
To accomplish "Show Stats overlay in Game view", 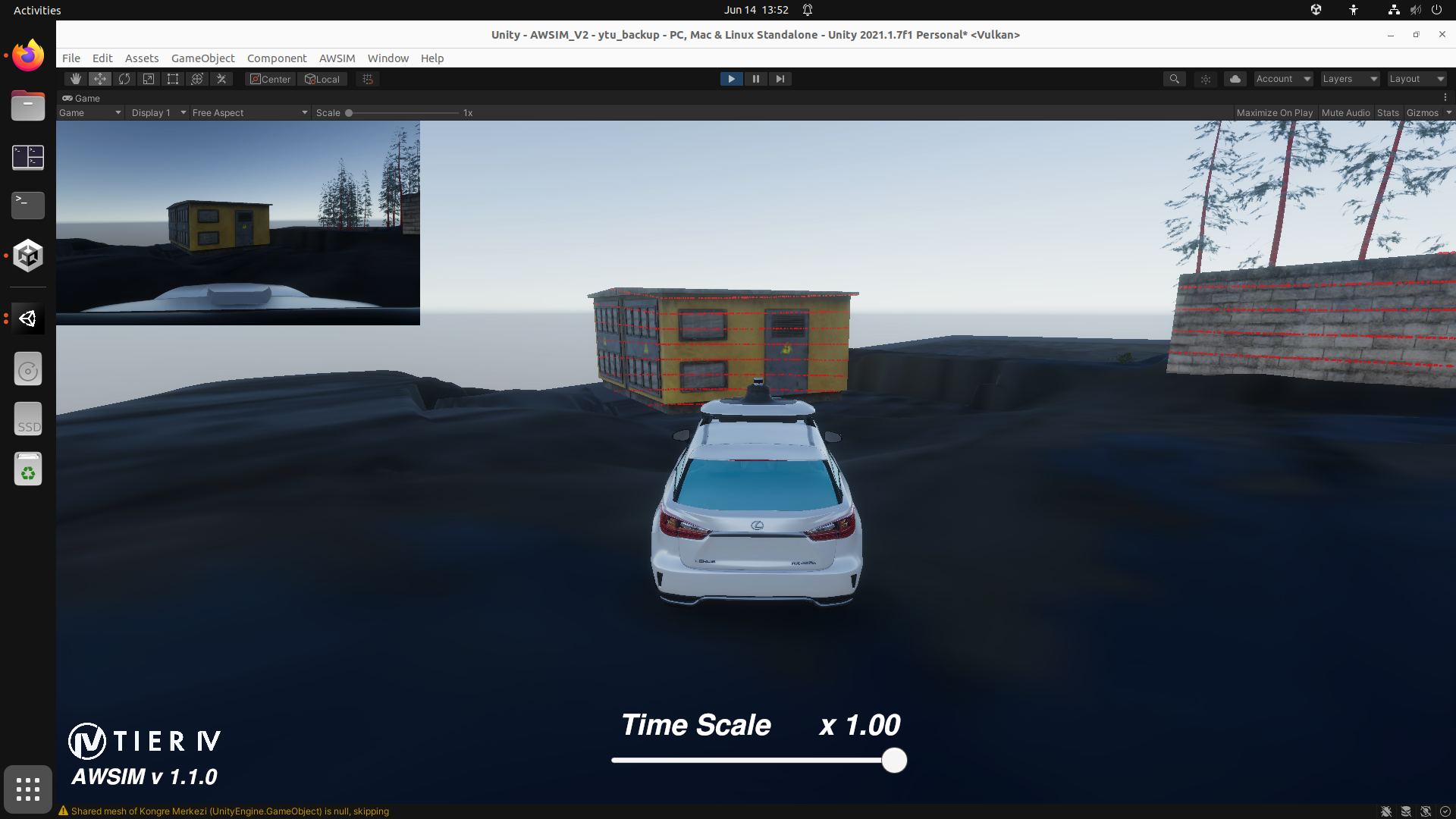I will pyautogui.click(x=1388, y=112).
